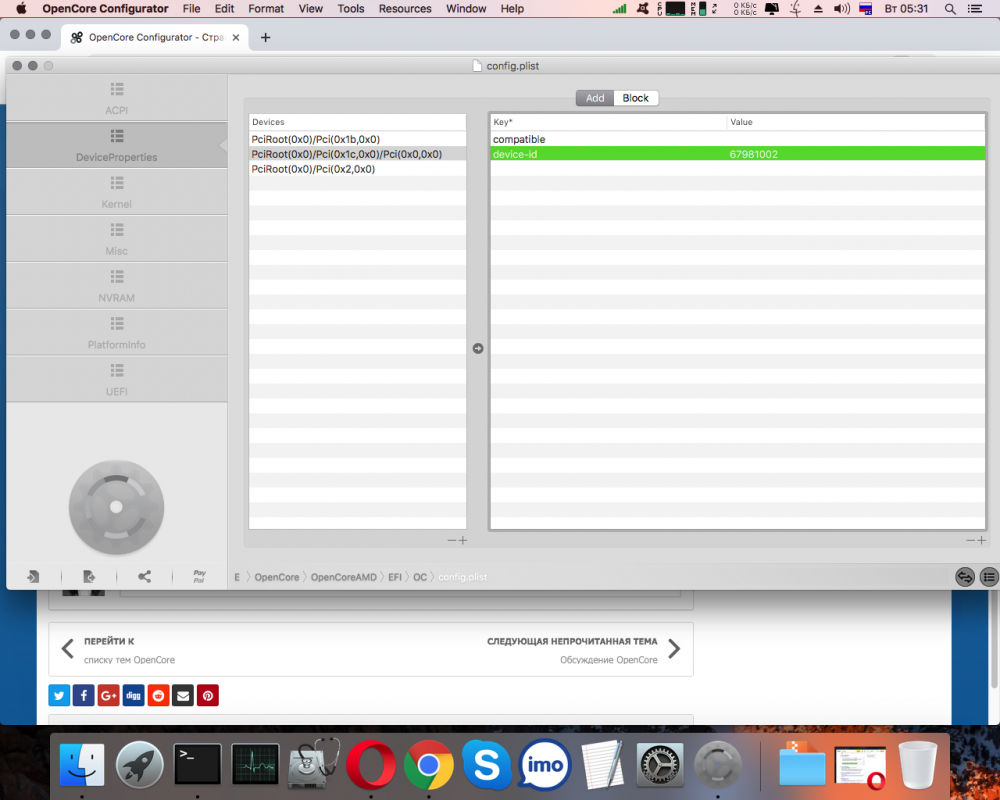Open Opera from the Dock
The height and width of the screenshot is (800, 1000).
click(371, 764)
